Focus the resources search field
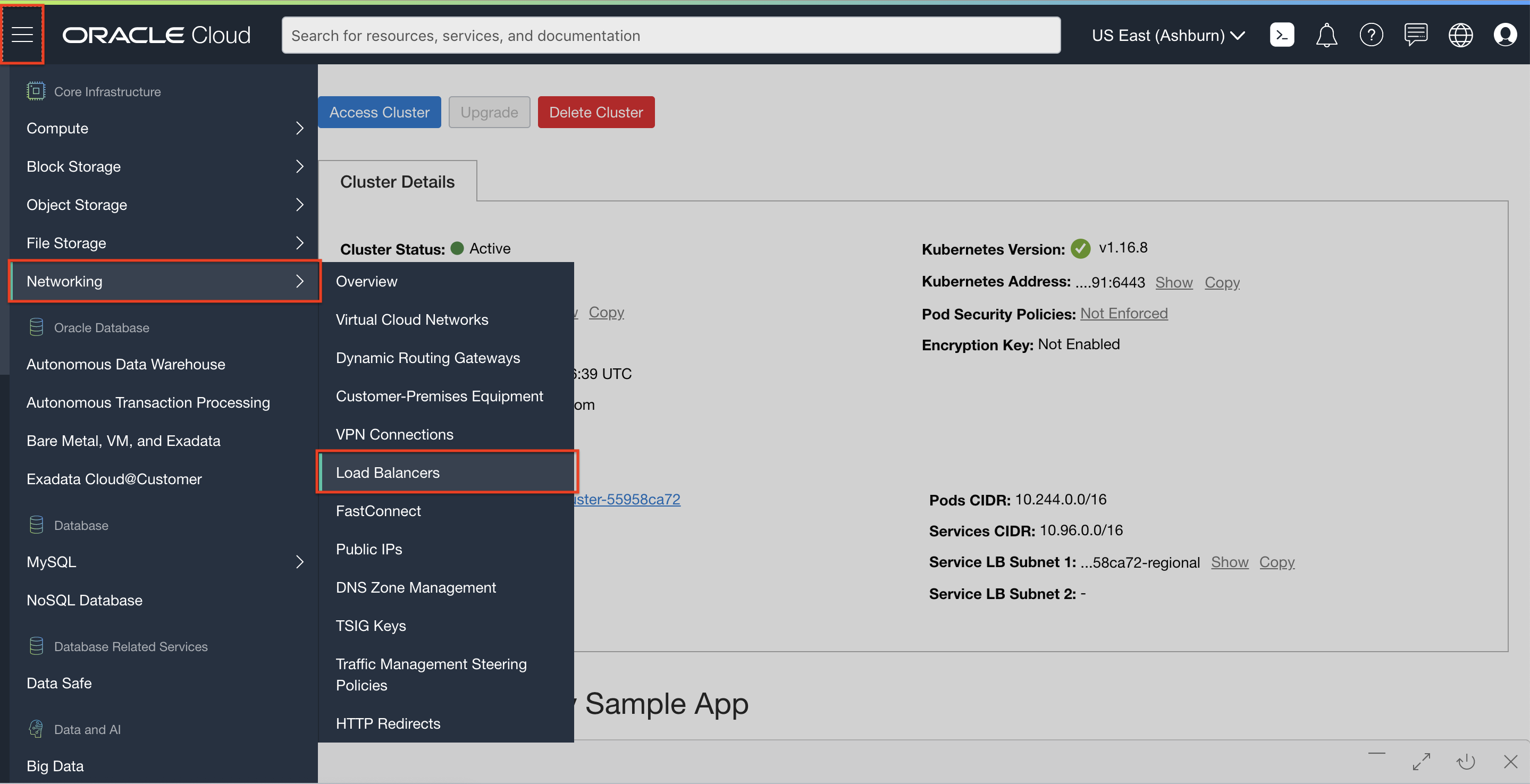The height and width of the screenshot is (784, 1530). pyautogui.click(x=670, y=36)
